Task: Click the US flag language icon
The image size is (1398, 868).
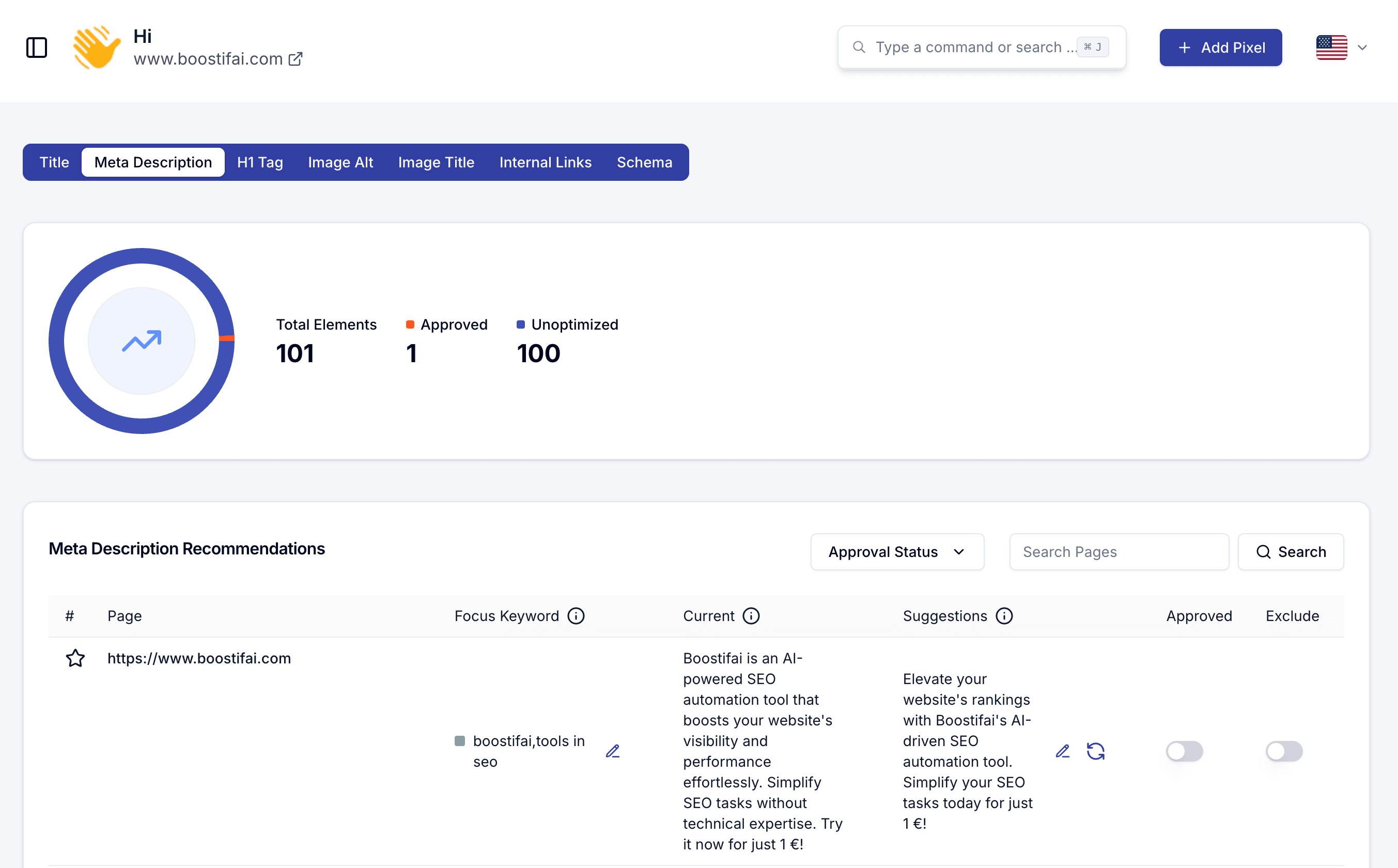Action: (1331, 48)
